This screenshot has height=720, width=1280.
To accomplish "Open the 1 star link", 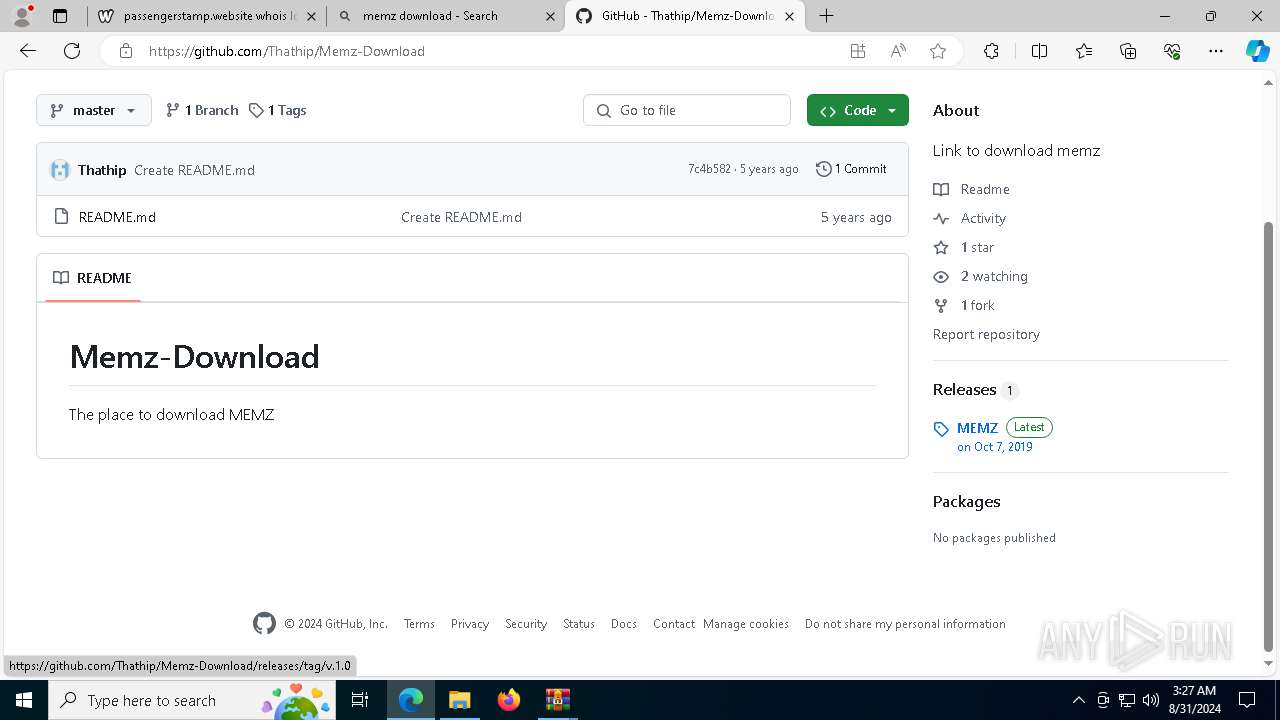I will point(963,247).
